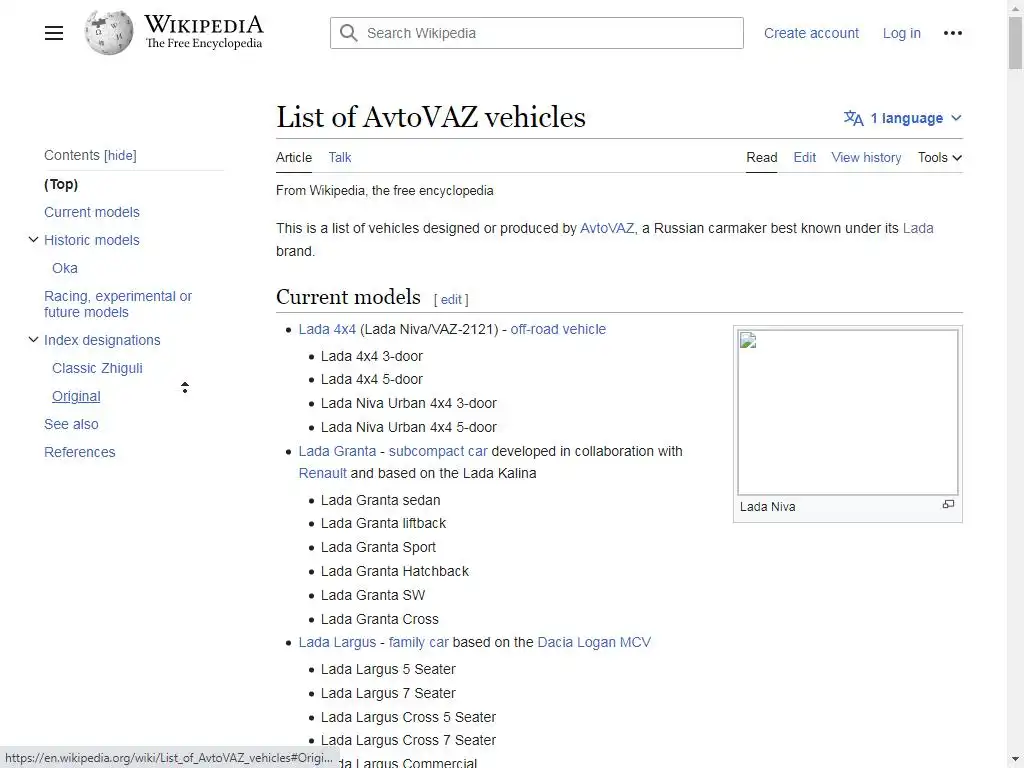
Task: Click the Wikipedia globe logo
Action: click(109, 33)
